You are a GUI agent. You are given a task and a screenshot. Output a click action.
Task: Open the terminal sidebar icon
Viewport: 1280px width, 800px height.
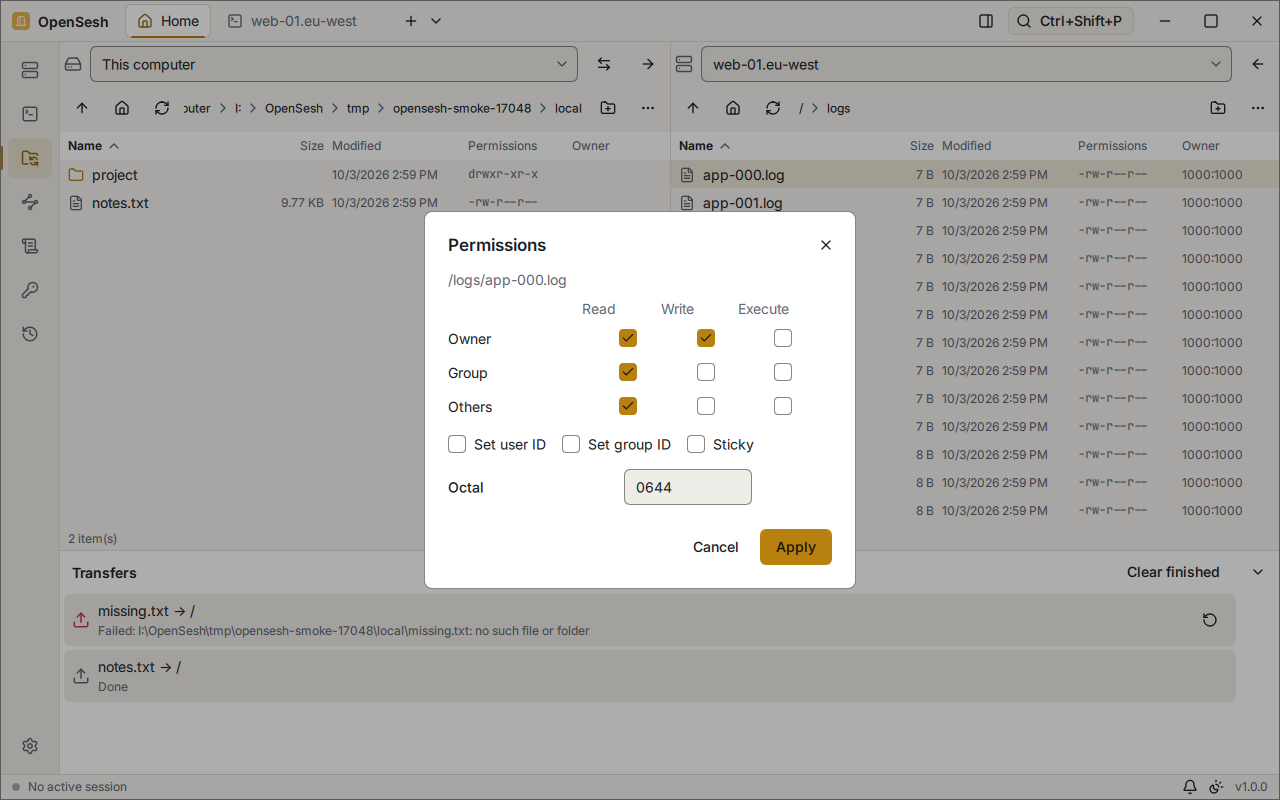tap(30, 114)
